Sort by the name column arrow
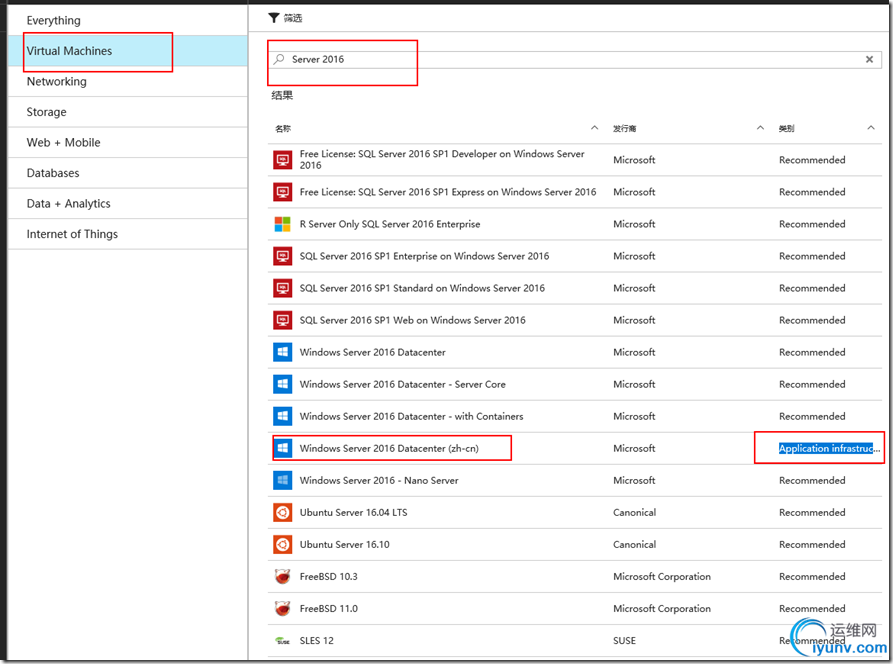 (x=594, y=128)
